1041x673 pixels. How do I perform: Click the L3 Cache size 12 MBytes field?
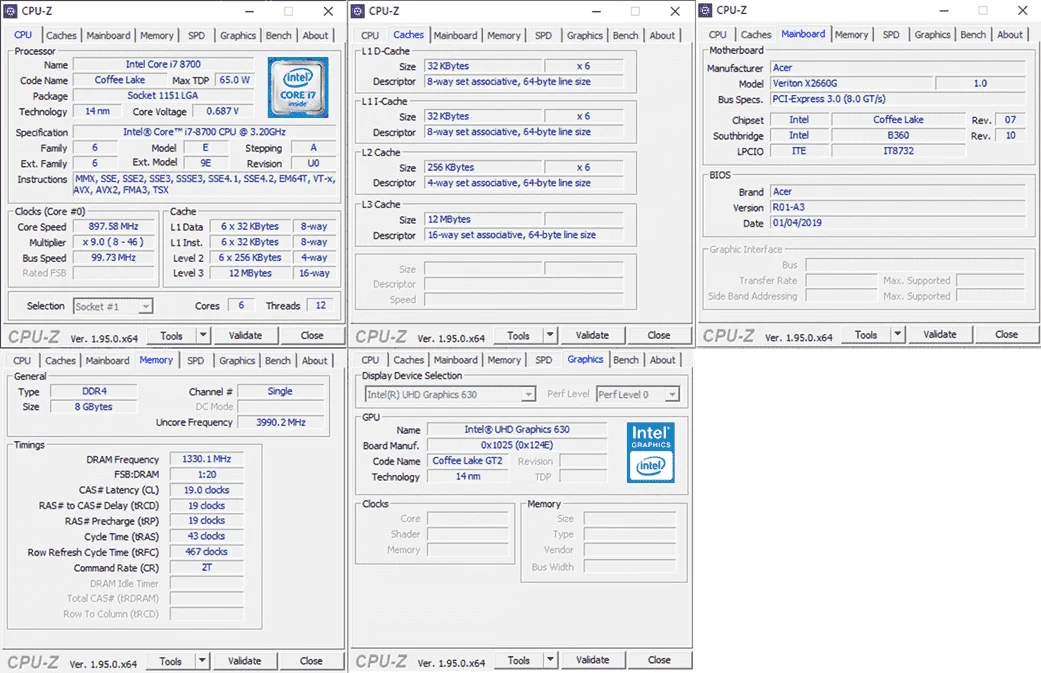483,219
